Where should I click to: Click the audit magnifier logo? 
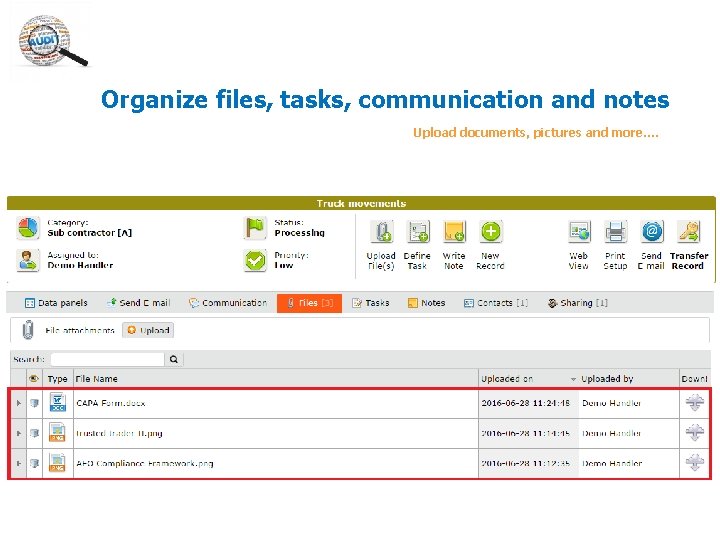pyautogui.click(x=51, y=41)
